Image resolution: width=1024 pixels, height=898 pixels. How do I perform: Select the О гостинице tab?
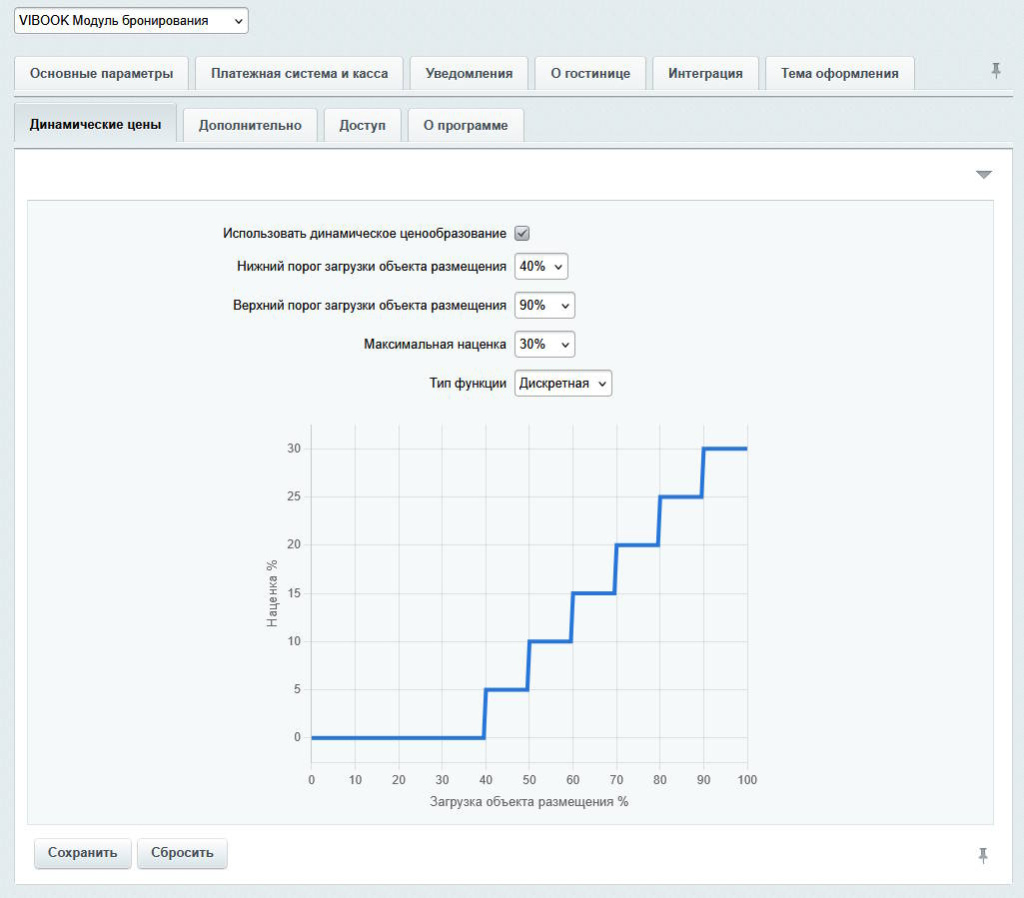(590, 74)
